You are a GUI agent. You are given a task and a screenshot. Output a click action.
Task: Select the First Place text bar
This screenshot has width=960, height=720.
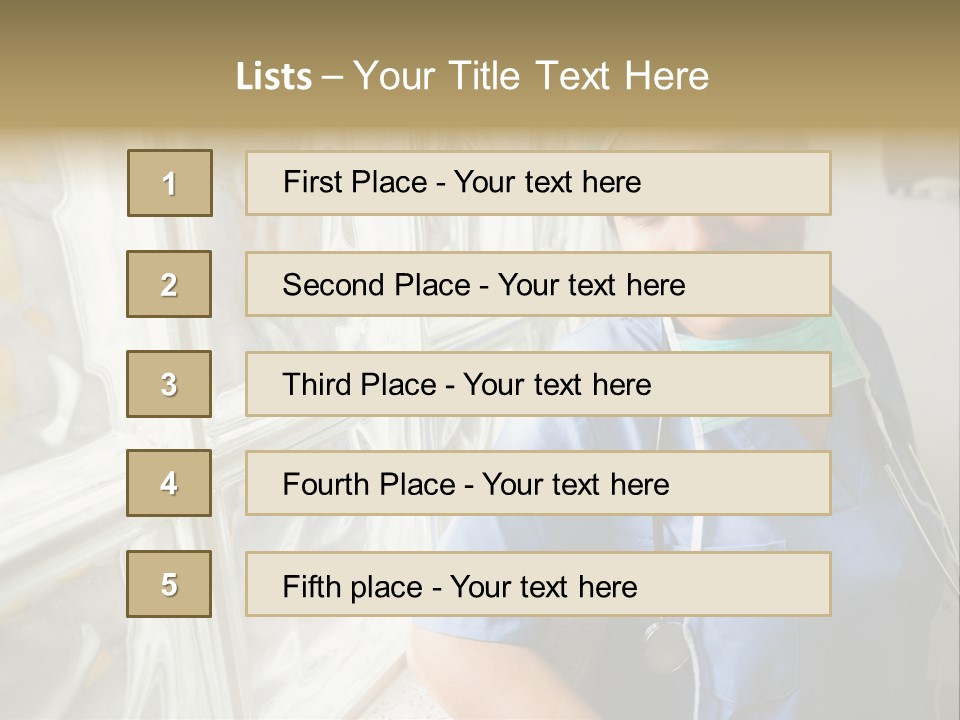(x=538, y=183)
